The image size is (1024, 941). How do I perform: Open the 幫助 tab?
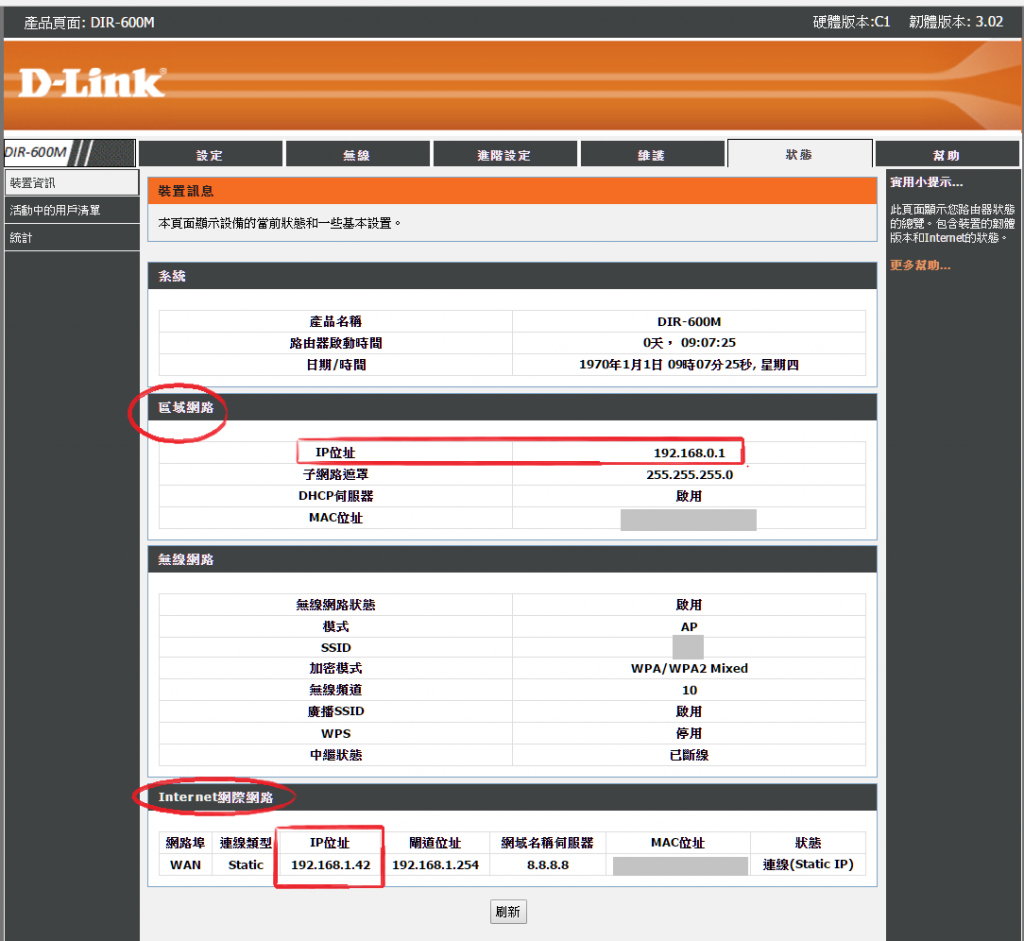tap(946, 155)
